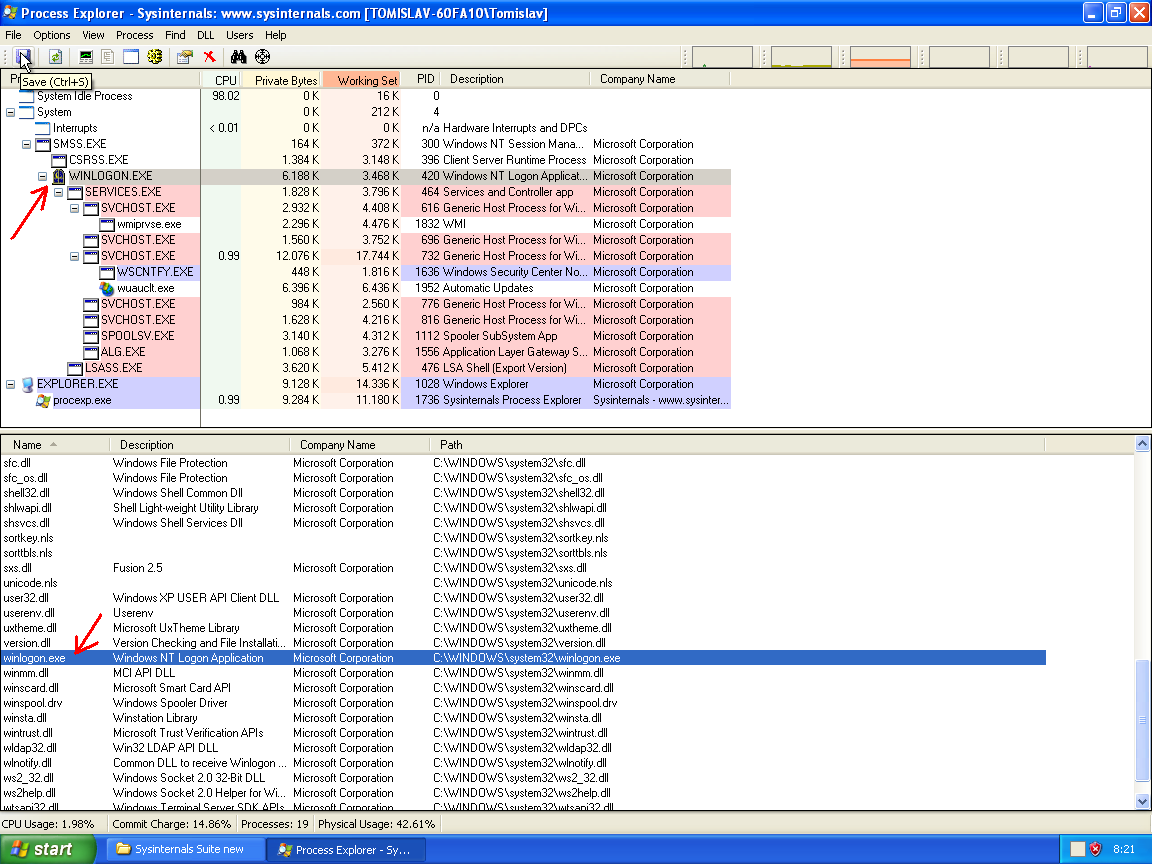The image size is (1152, 864).
Task: Click the red X Kill Process icon
Action: point(209,57)
